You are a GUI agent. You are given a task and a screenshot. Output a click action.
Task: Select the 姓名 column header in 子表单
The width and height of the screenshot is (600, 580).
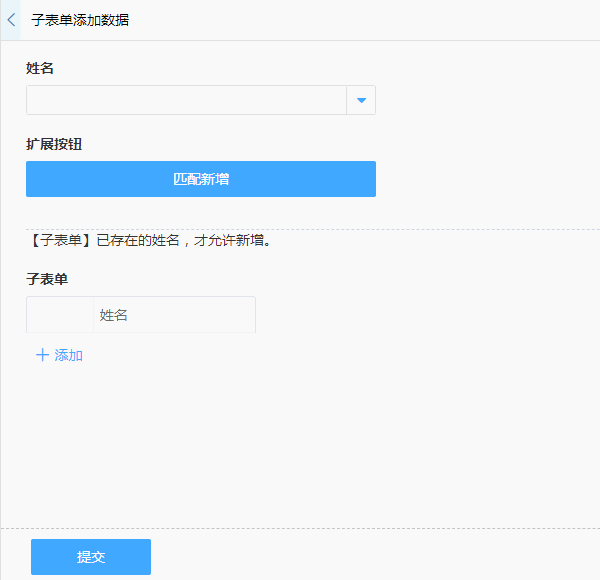pyautogui.click(x=174, y=315)
